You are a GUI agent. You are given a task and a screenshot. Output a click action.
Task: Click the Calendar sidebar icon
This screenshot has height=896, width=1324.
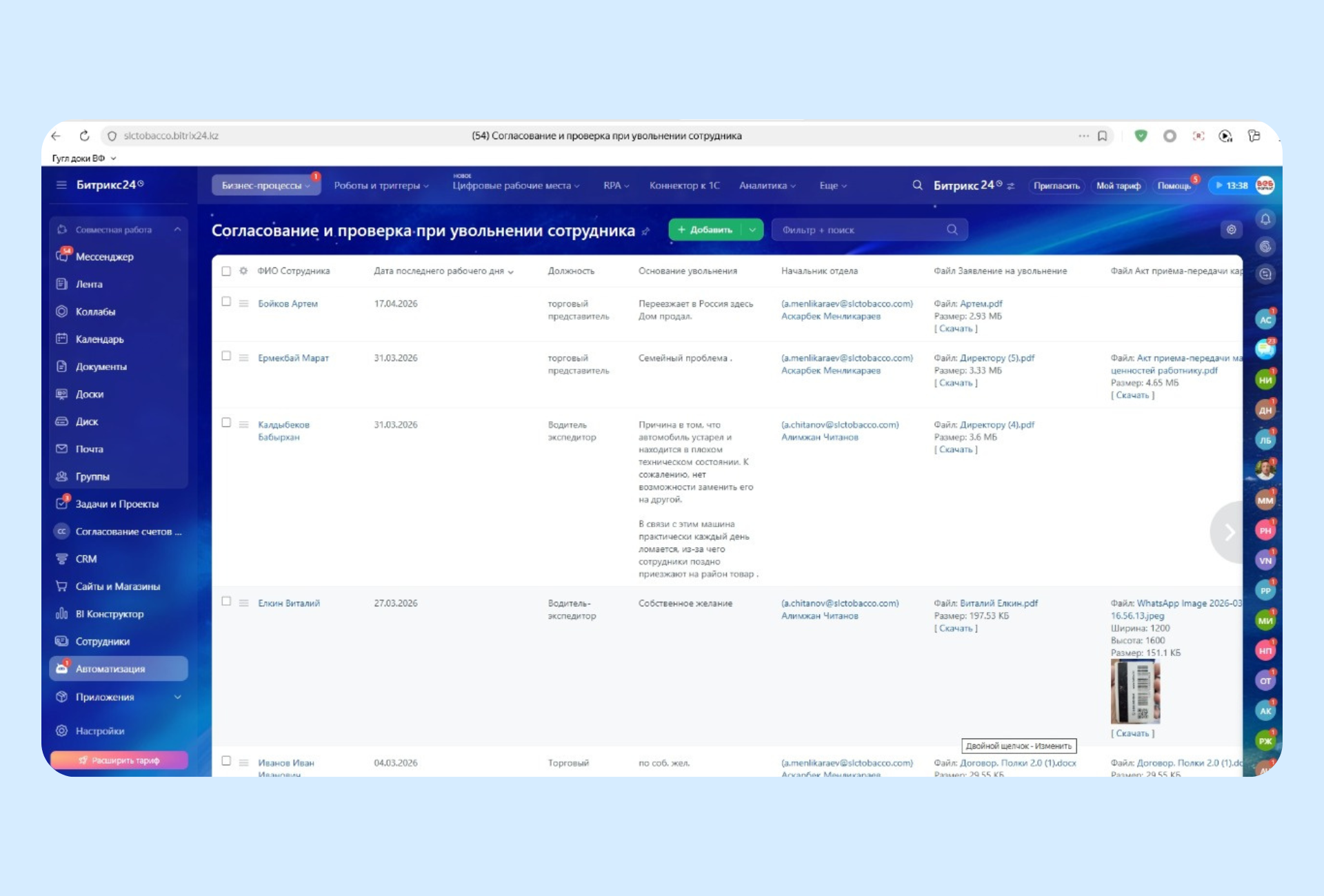point(62,338)
